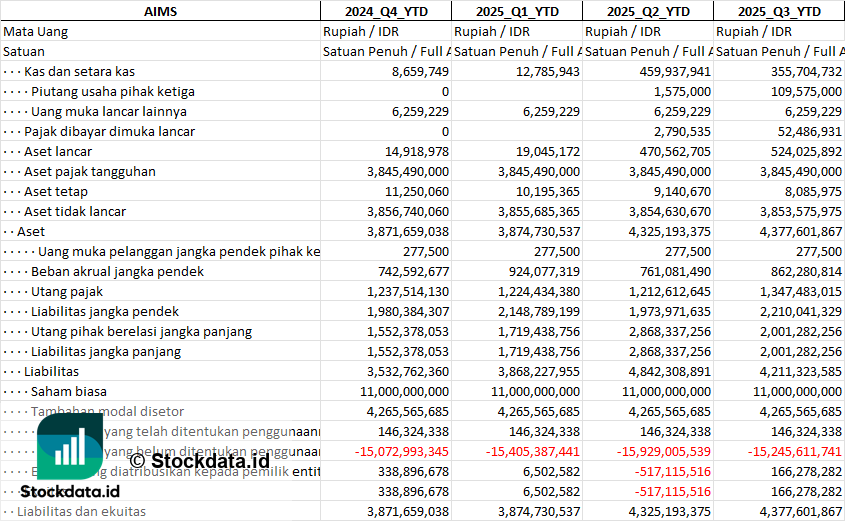Select the AIMS header cell
The image size is (845, 521).
coord(160,11)
